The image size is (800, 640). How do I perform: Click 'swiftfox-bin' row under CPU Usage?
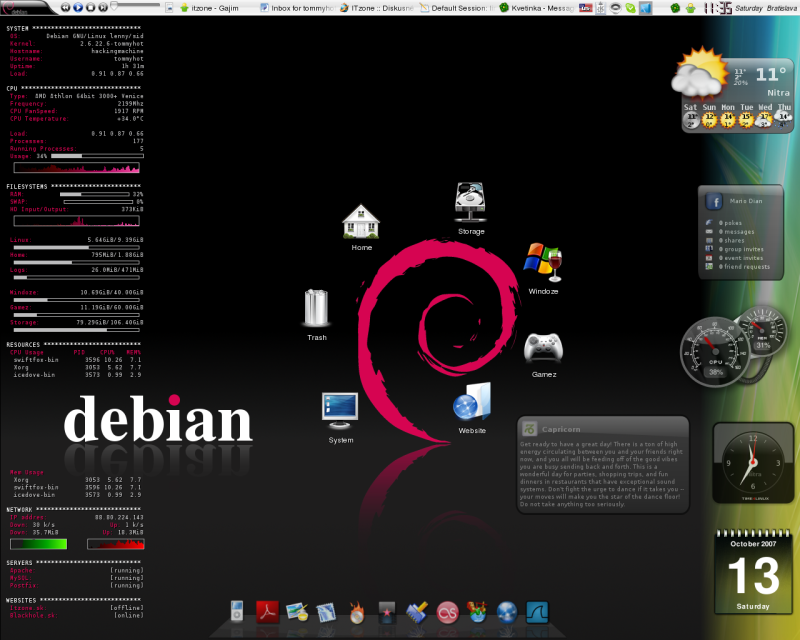[x=77, y=360]
